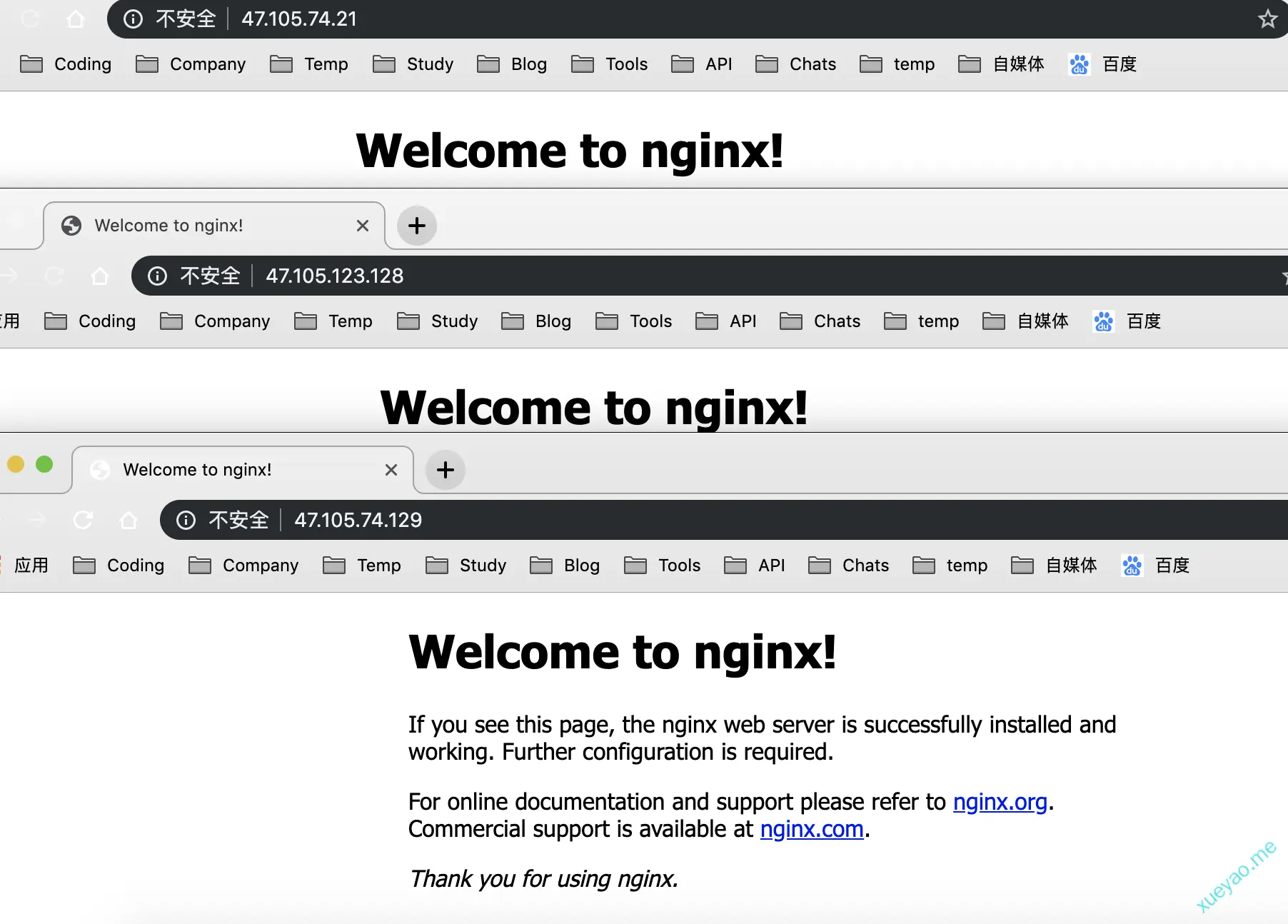Open a new tab in 47.105.123.128 window
Viewport: 1288px width, 924px height.
click(417, 226)
